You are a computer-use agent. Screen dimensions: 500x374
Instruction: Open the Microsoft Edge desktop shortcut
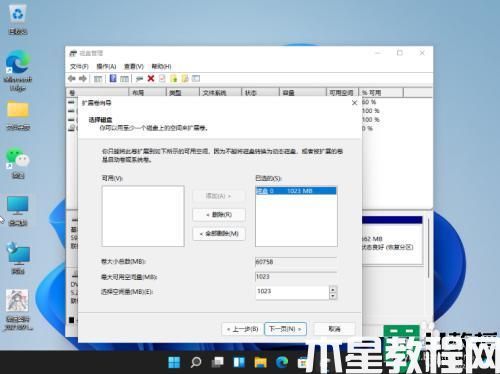(18, 70)
